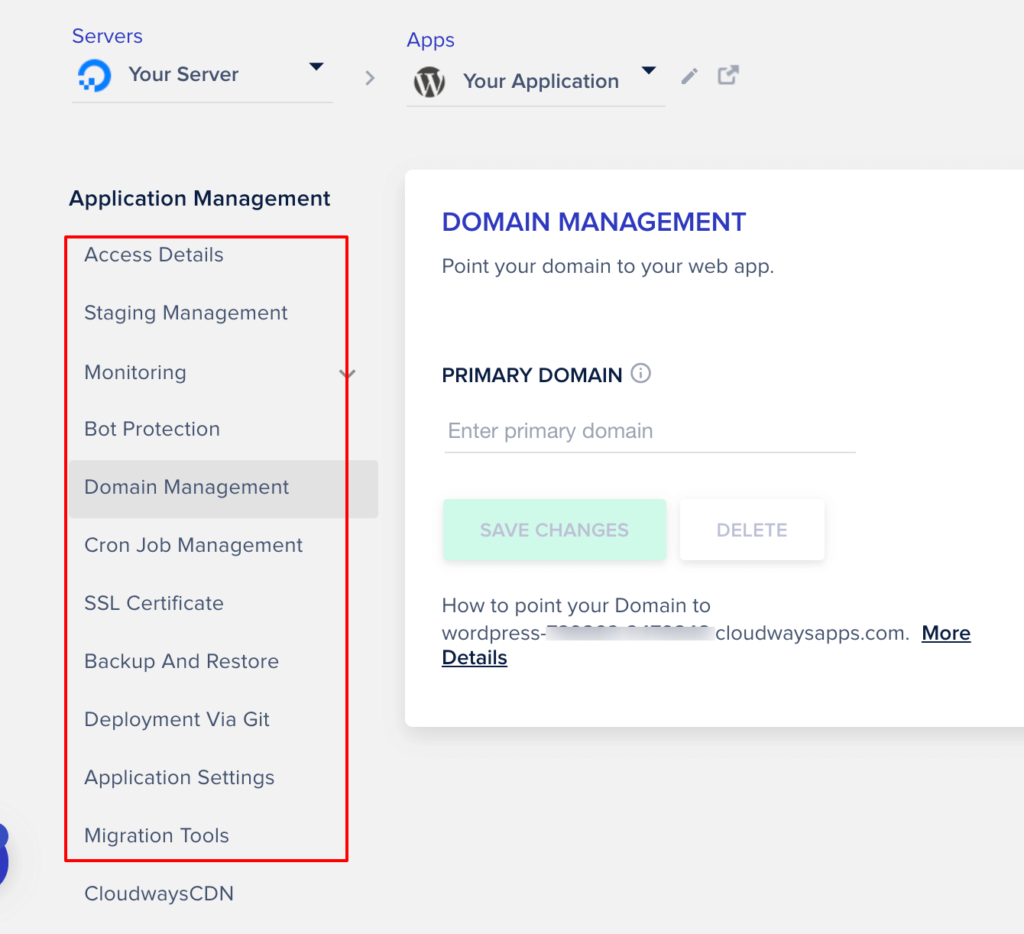This screenshot has height=934, width=1024.
Task: Select Deployment Via Git
Action: pyautogui.click(x=177, y=720)
